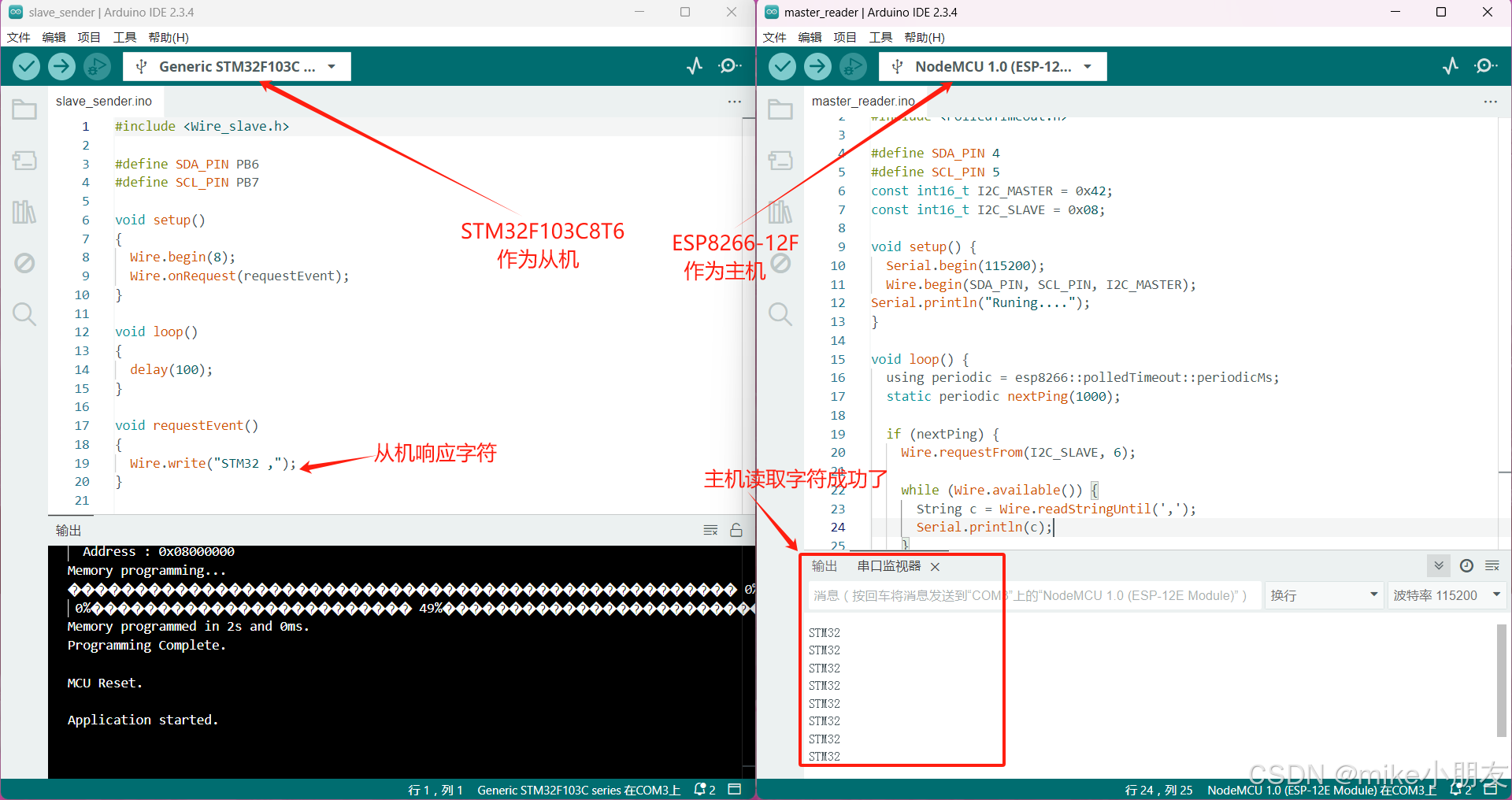
Task: Clear output in slave_sender output panel
Action: (x=710, y=530)
